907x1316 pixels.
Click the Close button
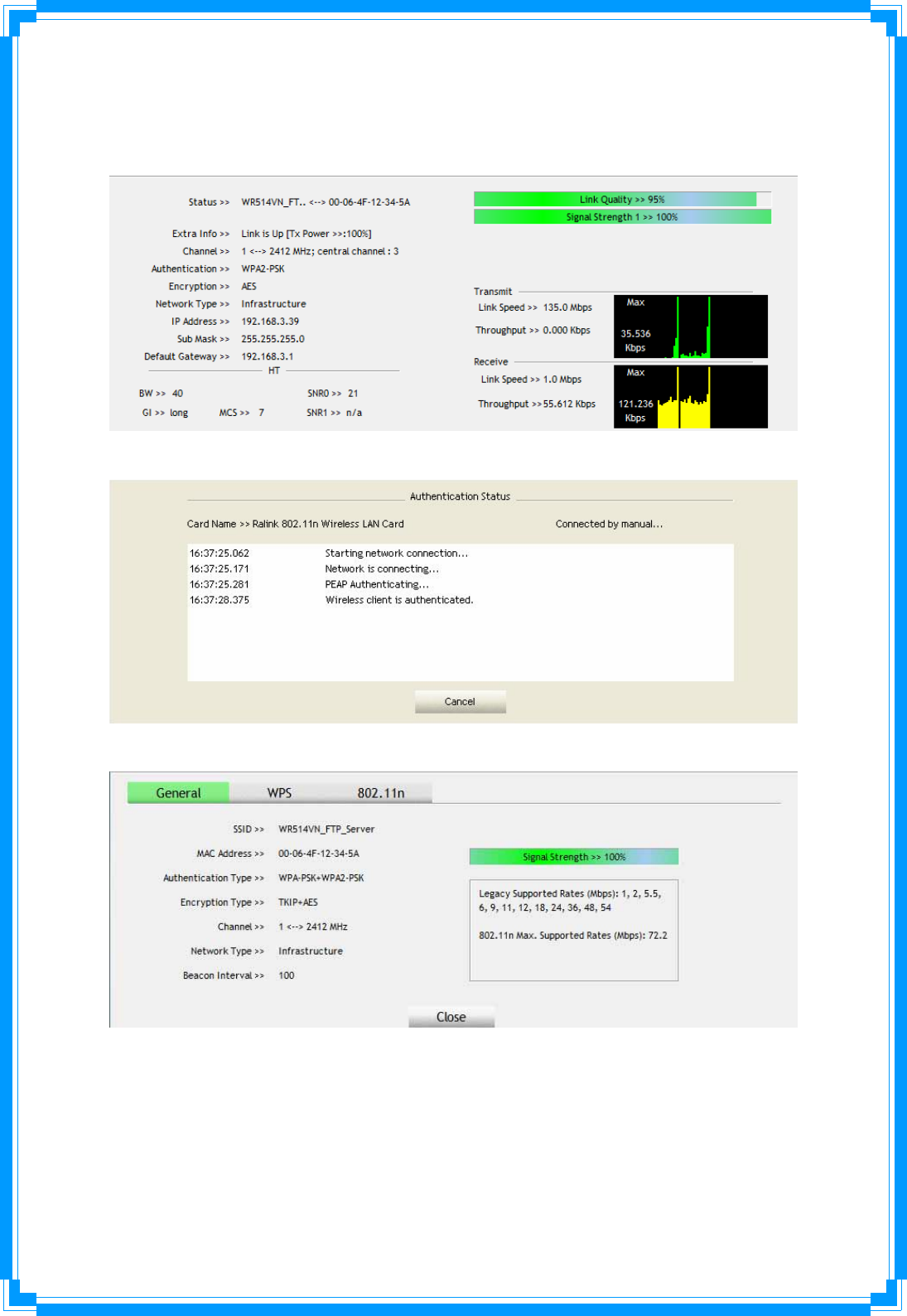point(451,1017)
